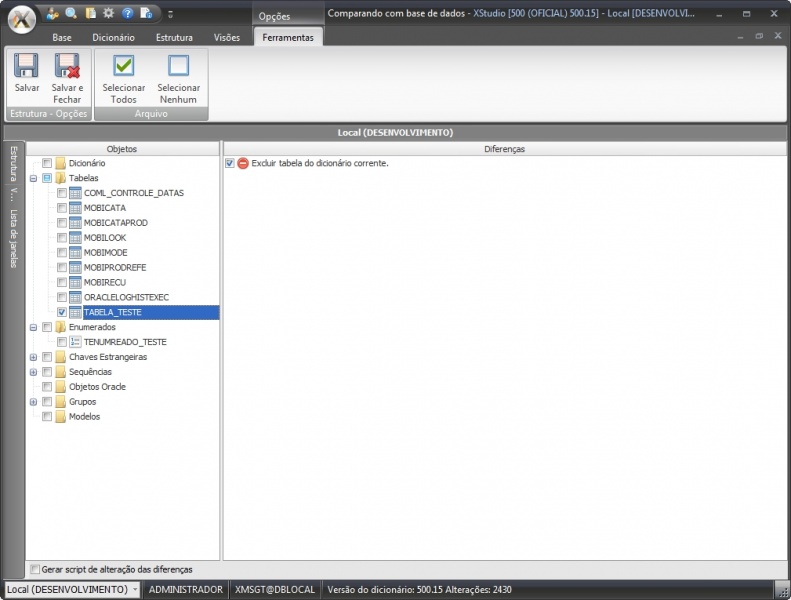The width and height of the screenshot is (791, 600).
Task: Click the Selecionar Nenhum empty-box icon
Action: click(x=179, y=66)
